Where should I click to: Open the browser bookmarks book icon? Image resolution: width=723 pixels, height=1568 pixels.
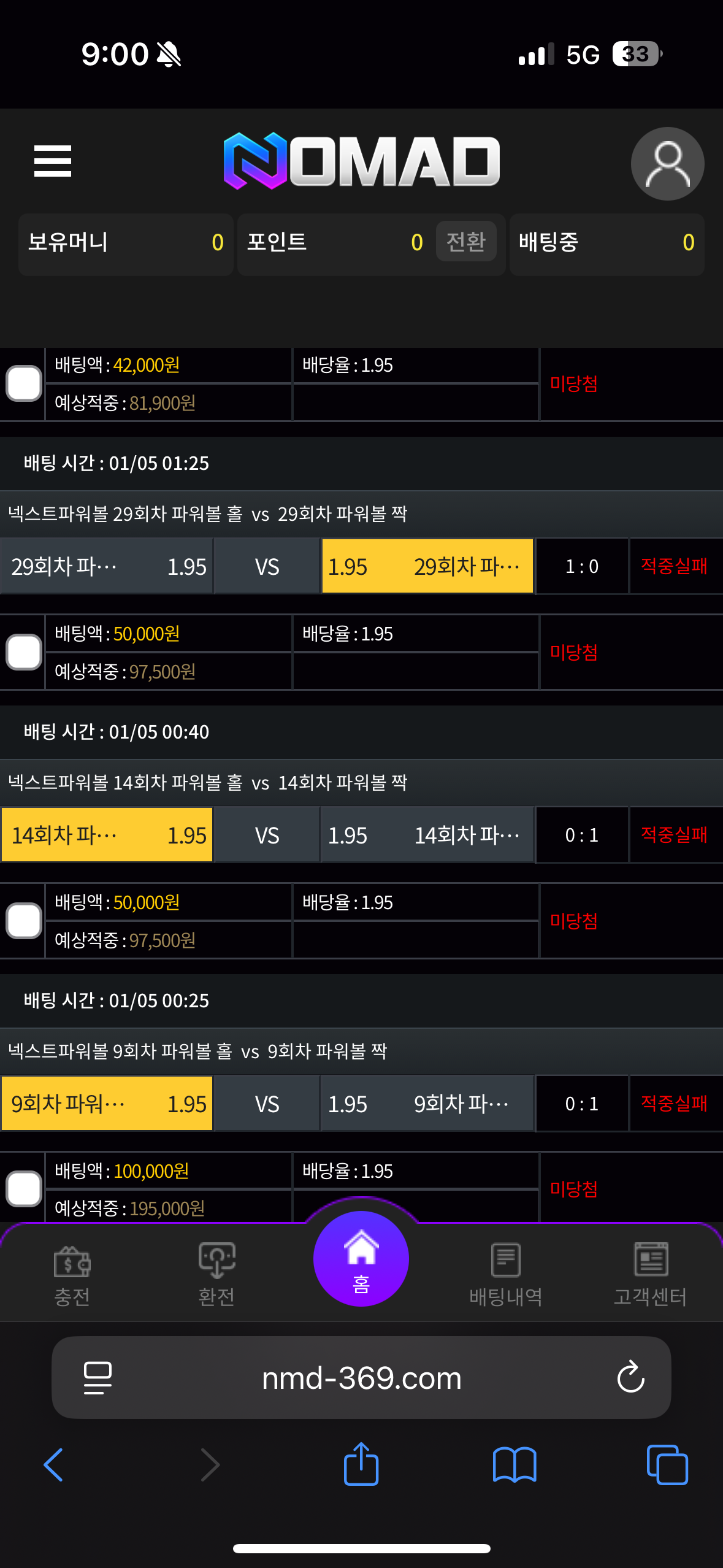pos(515,1465)
